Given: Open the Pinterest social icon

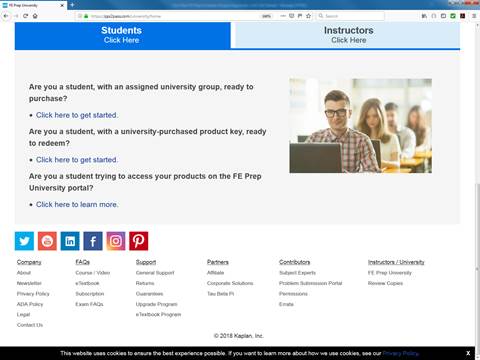Looking at the screenshot, I should pos(139,241).
